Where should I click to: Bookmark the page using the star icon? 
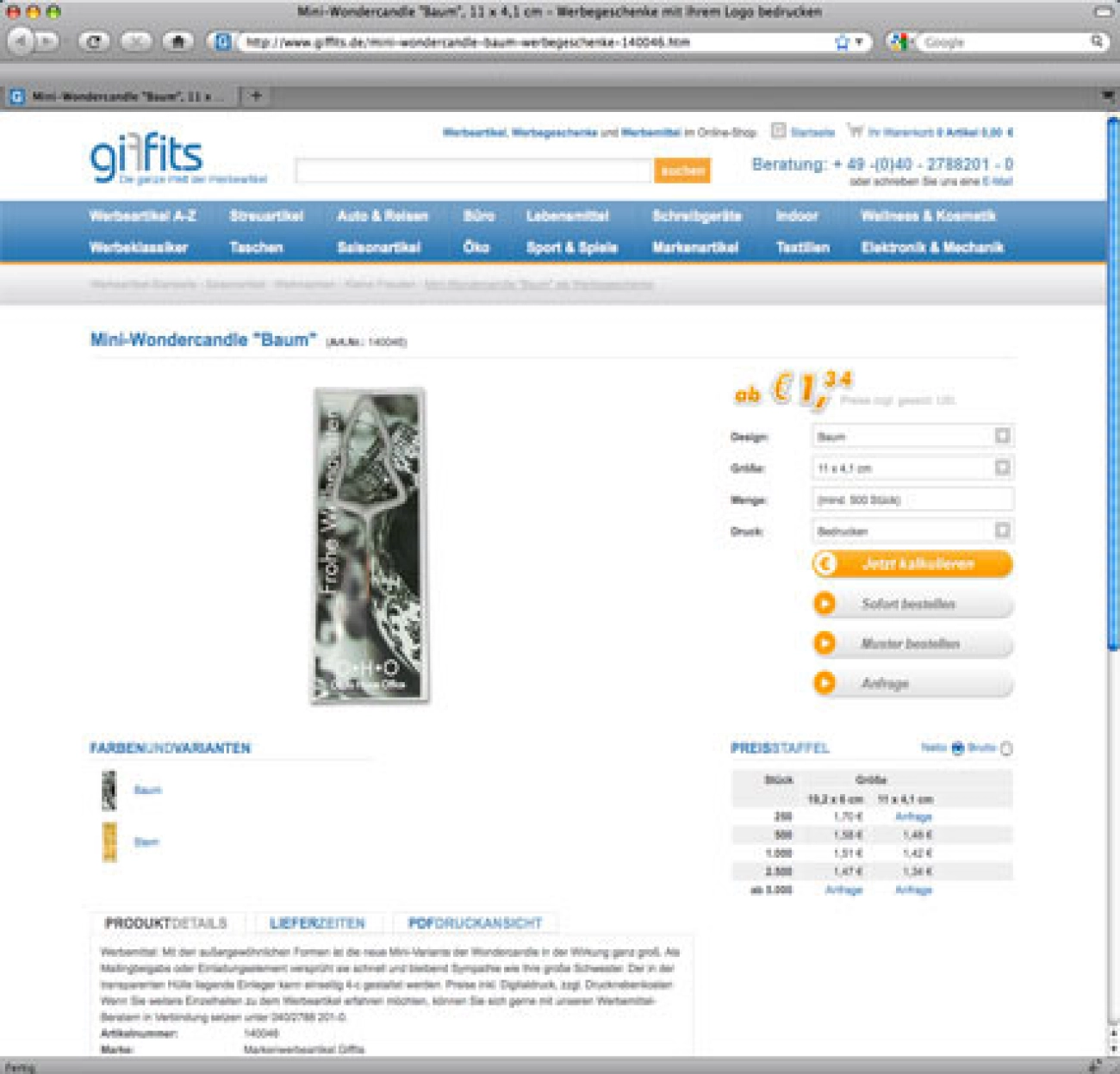point(842,42)
